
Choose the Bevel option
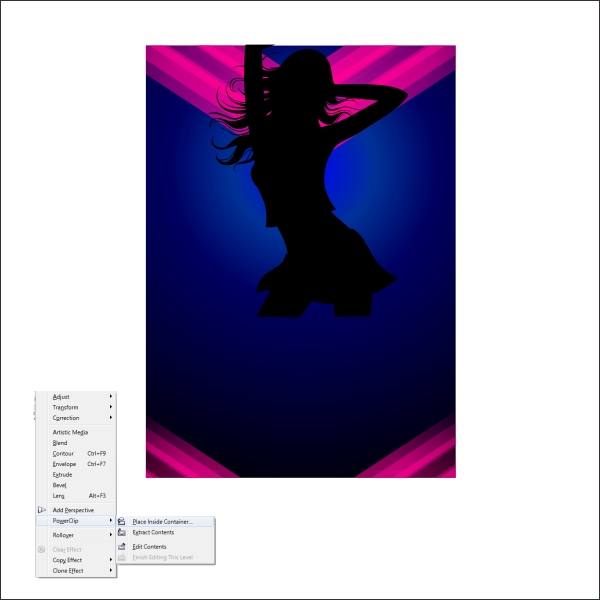60,485
